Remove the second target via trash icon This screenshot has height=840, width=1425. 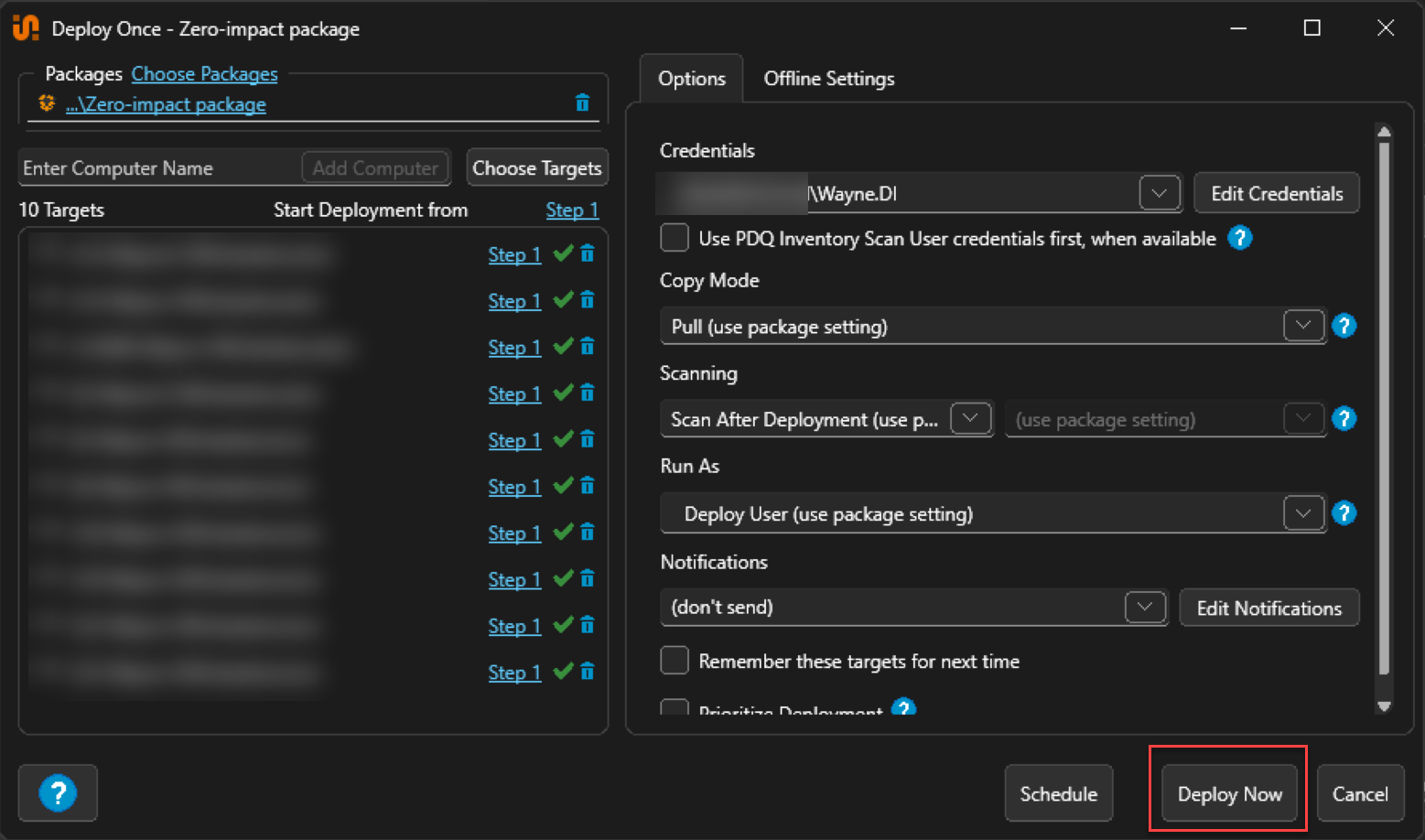coord(588,300)
